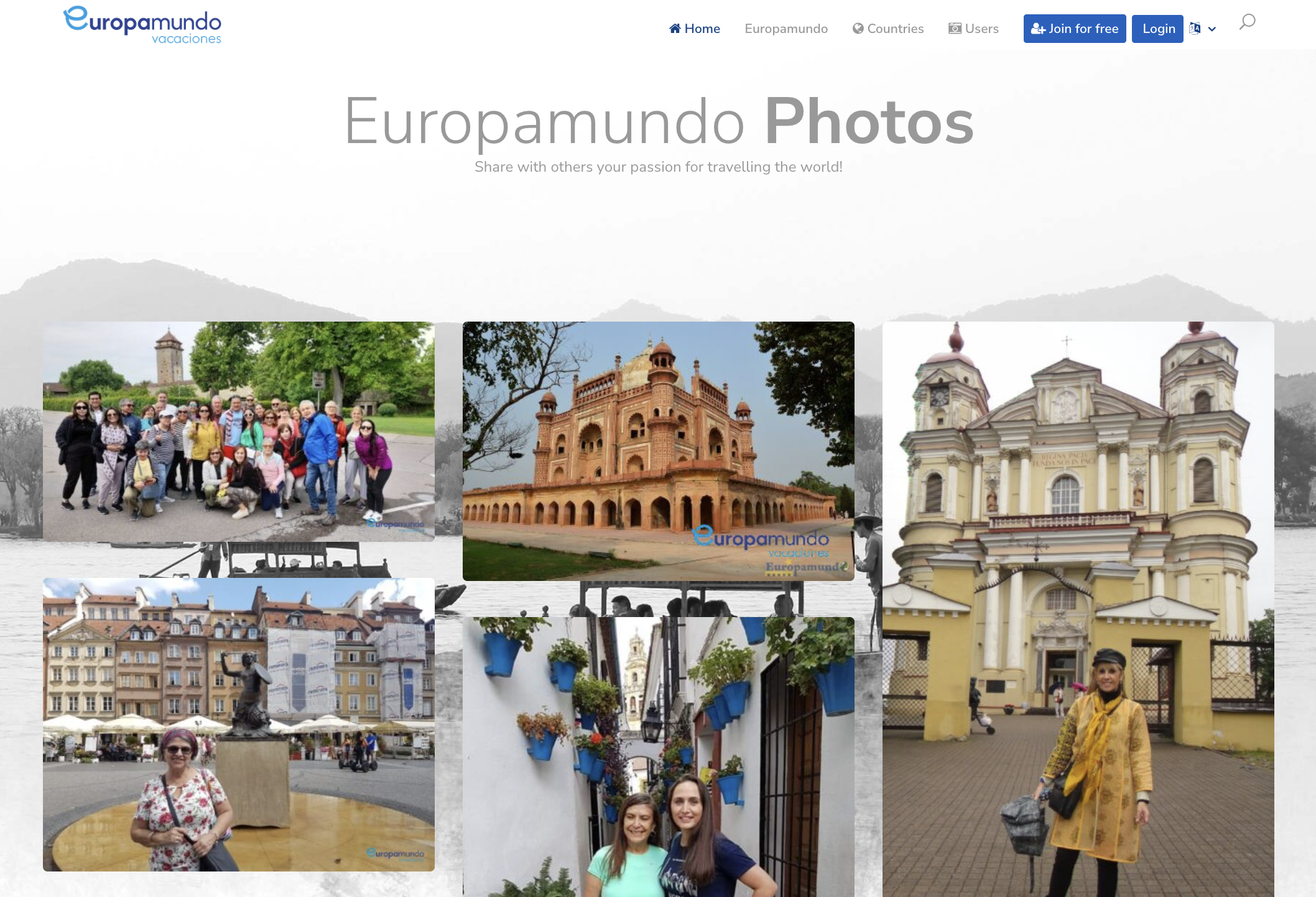Click the 'Share with others your passion' subtitle

tap(659, 167)
